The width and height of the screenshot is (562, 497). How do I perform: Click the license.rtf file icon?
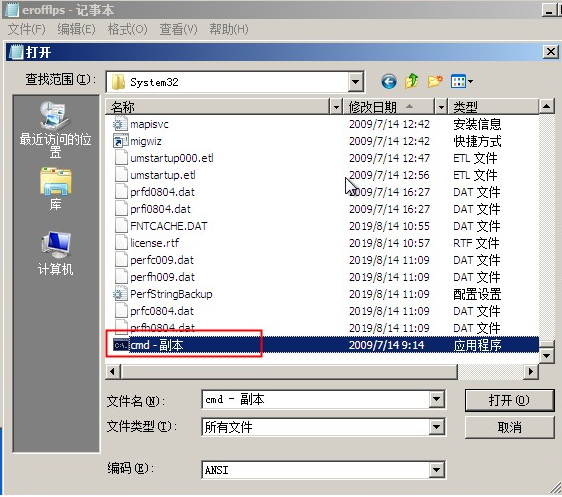tap(121, 243)
